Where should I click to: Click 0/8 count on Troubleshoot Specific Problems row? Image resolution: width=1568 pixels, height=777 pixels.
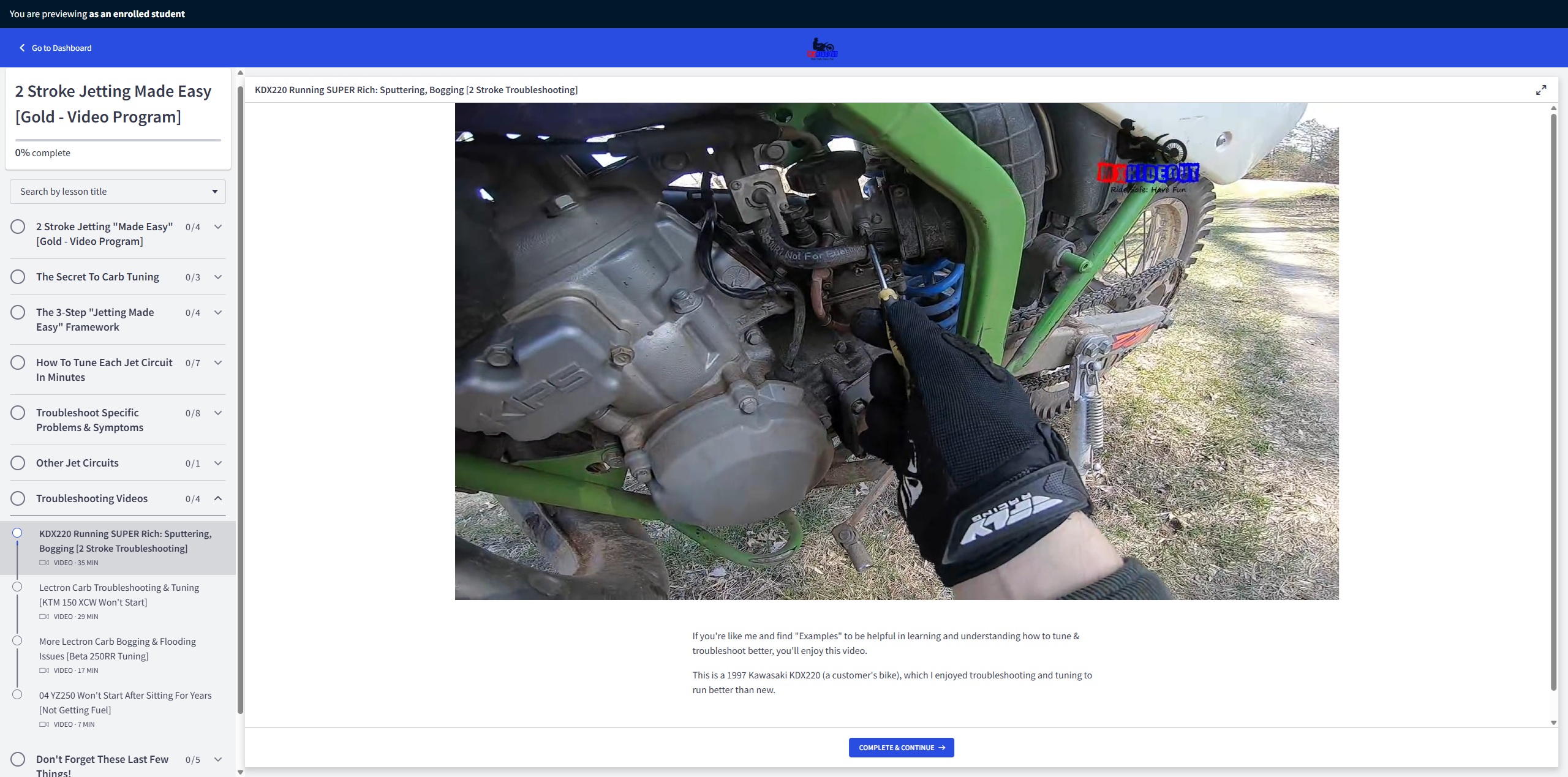click(193, 413)
